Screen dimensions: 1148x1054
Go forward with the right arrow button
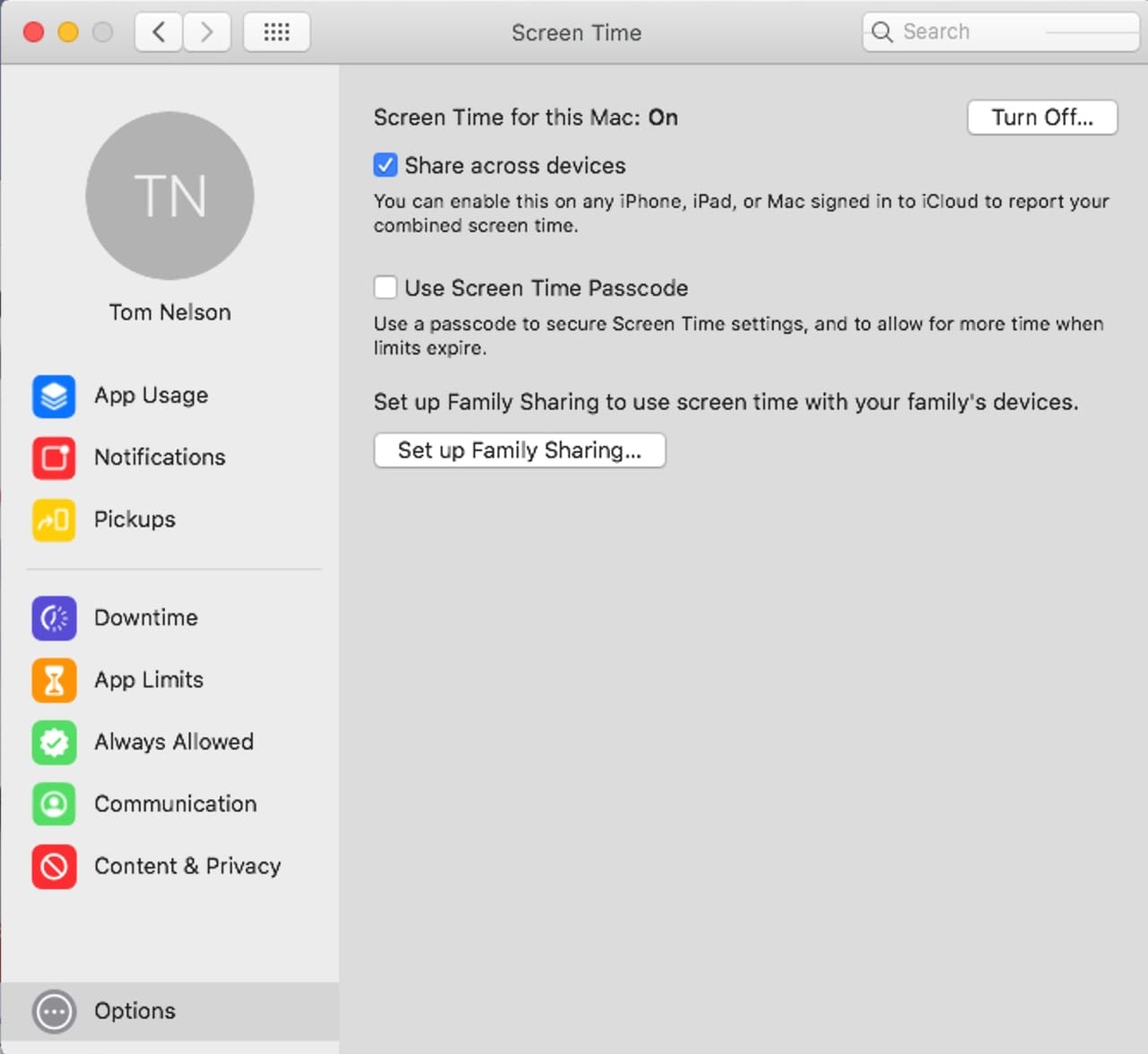[x=207, y=32]
